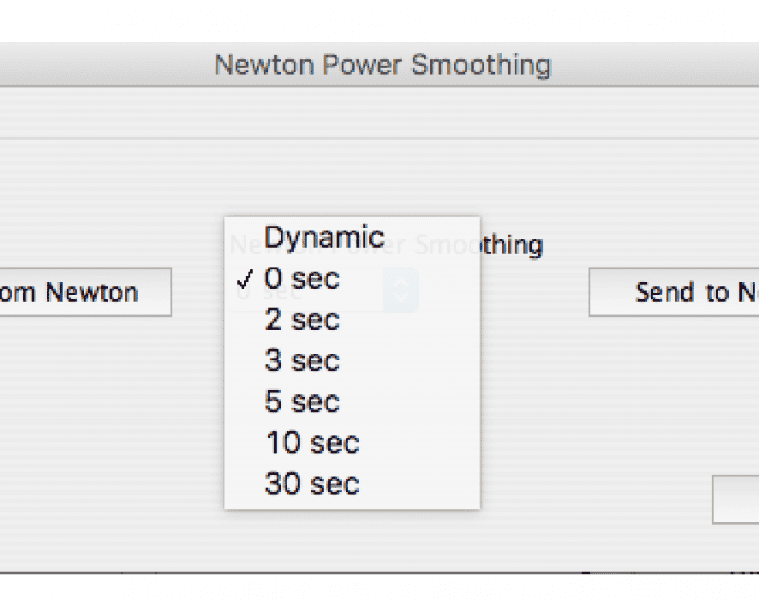This screenshot has width=759, height=600.
Task: Pick 30 sec from the dropdown list
Action: [312, 484]
